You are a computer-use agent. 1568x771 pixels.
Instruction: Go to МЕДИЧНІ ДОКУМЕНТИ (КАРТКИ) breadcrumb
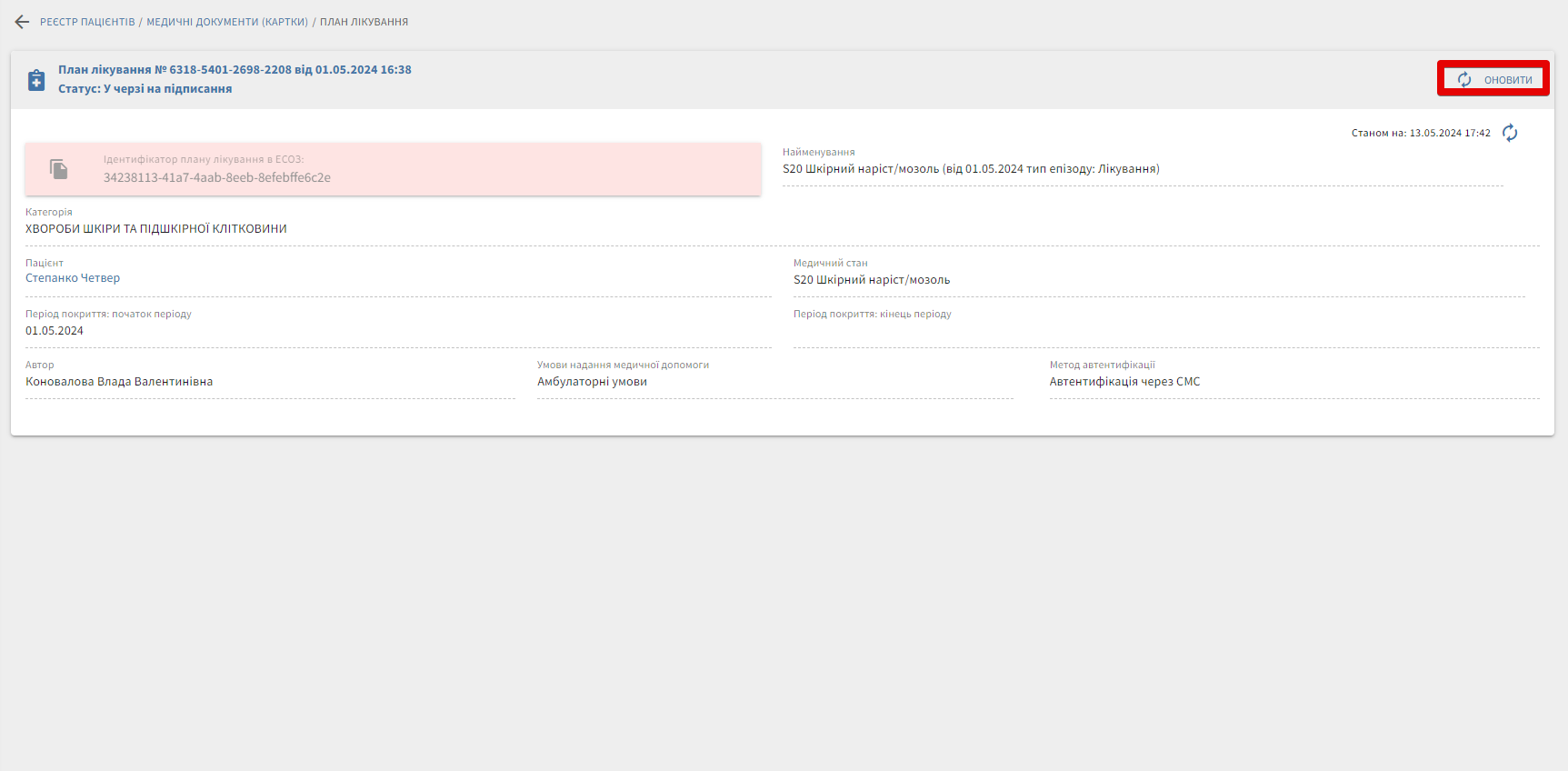pyautogui.click(x=227, y=22)
